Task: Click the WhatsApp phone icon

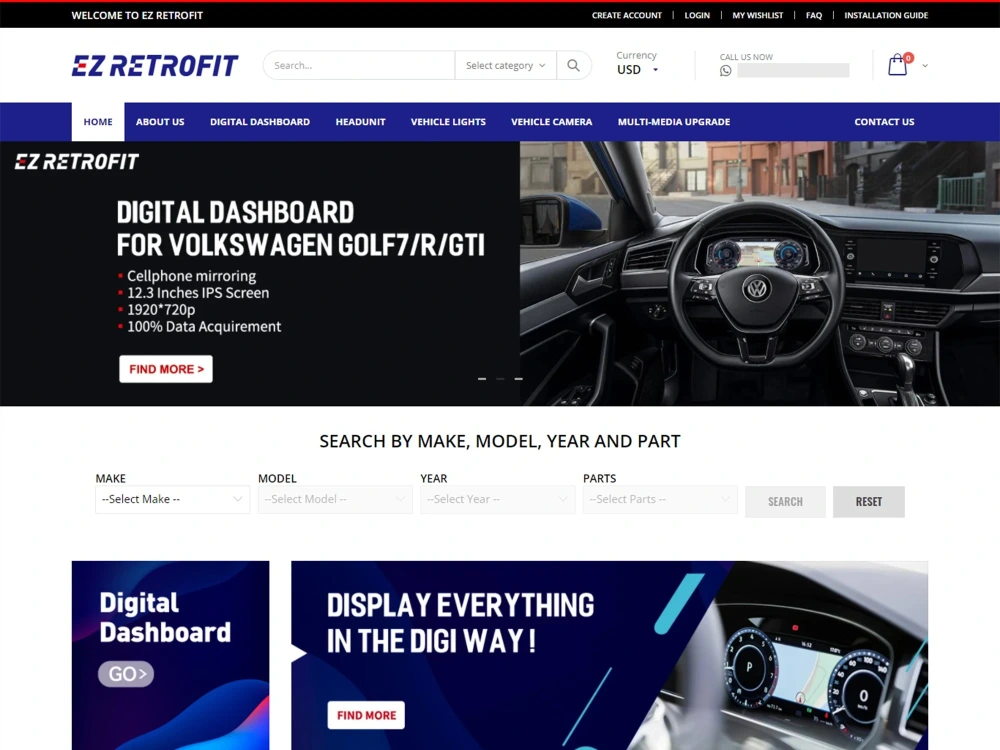Action: (725, 70)
